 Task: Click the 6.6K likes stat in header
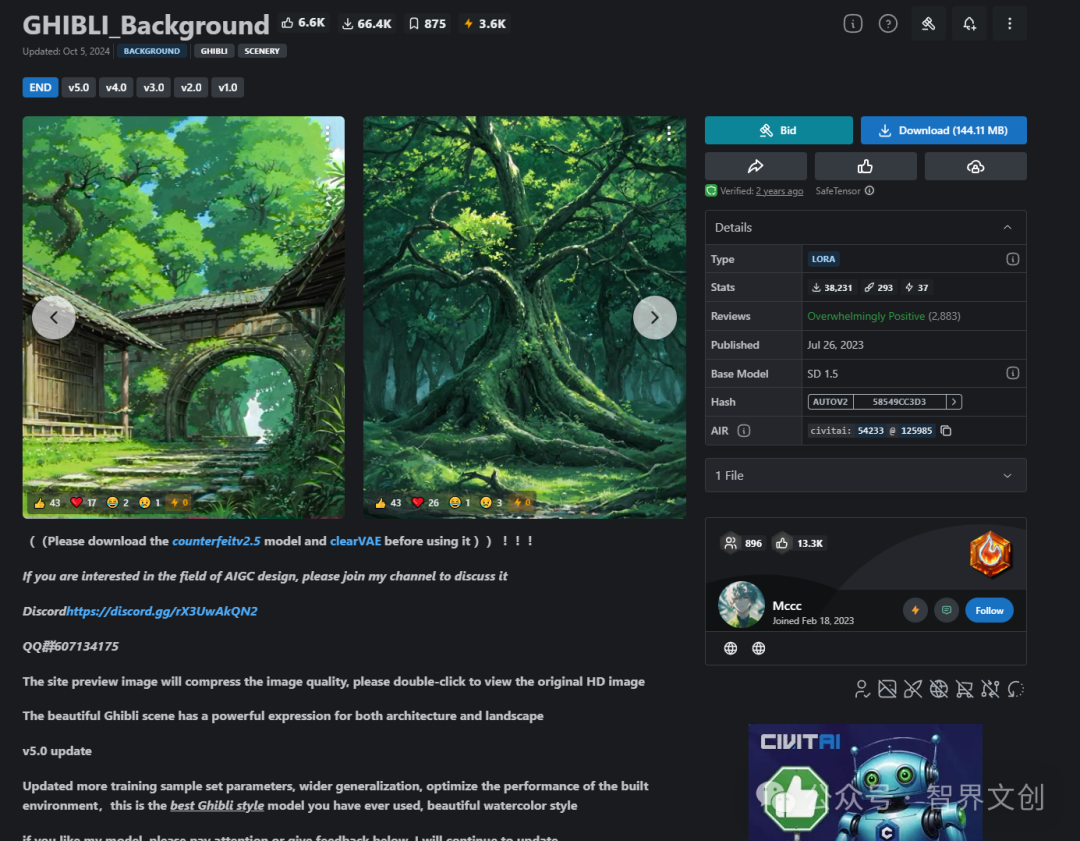pos(303,23)
